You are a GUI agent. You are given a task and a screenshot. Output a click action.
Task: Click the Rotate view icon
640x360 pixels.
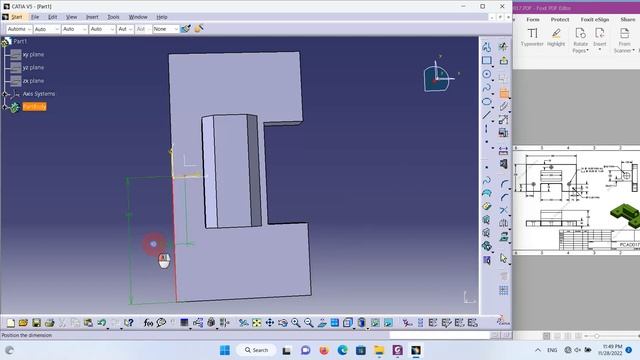[x=283, y=323]
